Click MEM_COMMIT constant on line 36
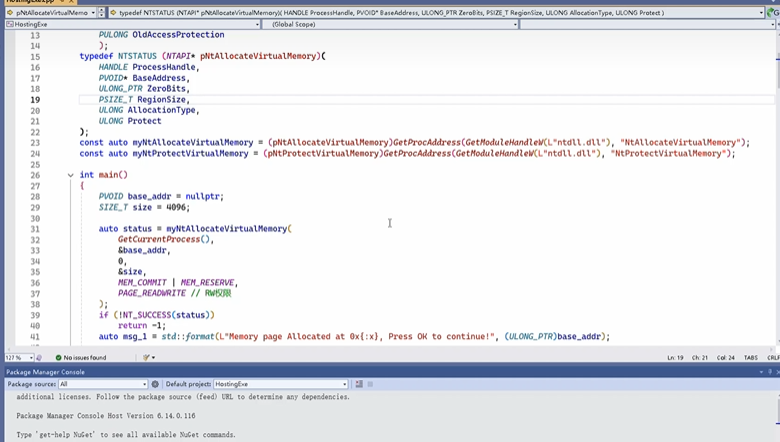 [142, 282]
